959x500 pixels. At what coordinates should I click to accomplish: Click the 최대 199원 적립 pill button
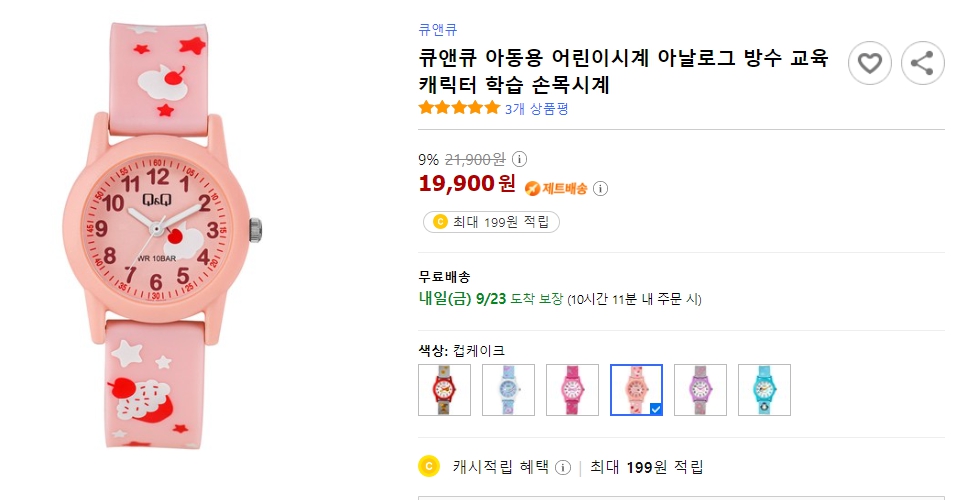click(490, 222)
